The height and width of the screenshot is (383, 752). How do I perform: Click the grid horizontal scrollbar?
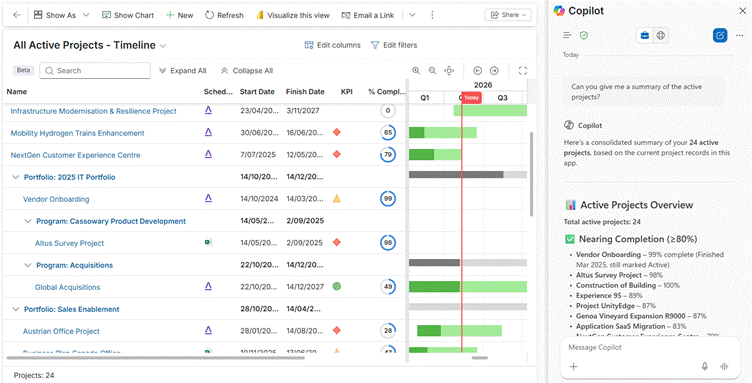coord(156,358)
